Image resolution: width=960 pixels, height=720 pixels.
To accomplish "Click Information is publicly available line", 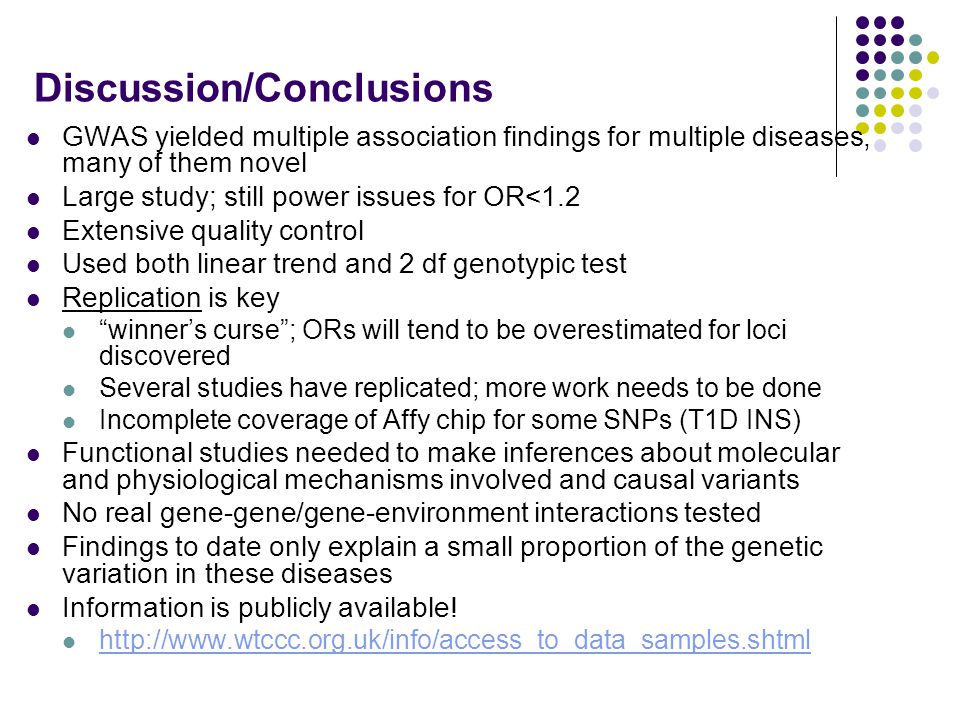I will [260, 607].
